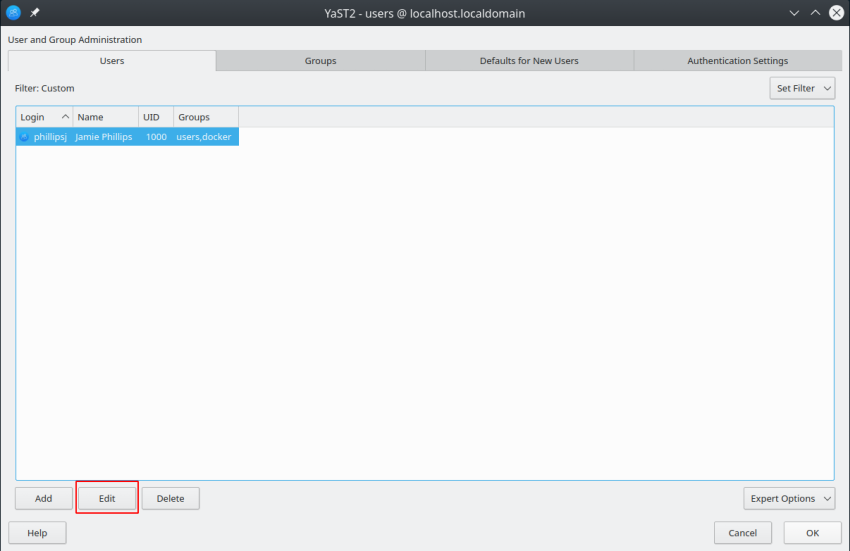Click the Jamie Phillips name cell
850x551 pixels.
(x=104, y=137)
